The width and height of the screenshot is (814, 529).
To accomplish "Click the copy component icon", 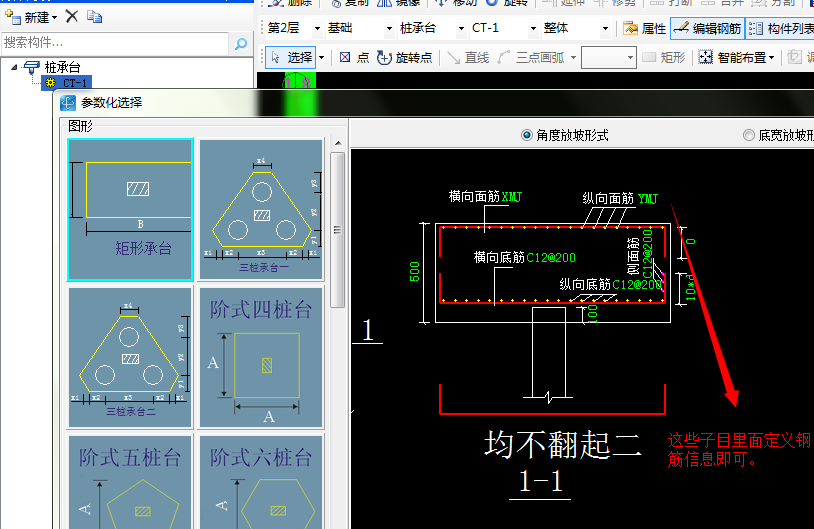I will pyautogui.click(x=94, y=17).
